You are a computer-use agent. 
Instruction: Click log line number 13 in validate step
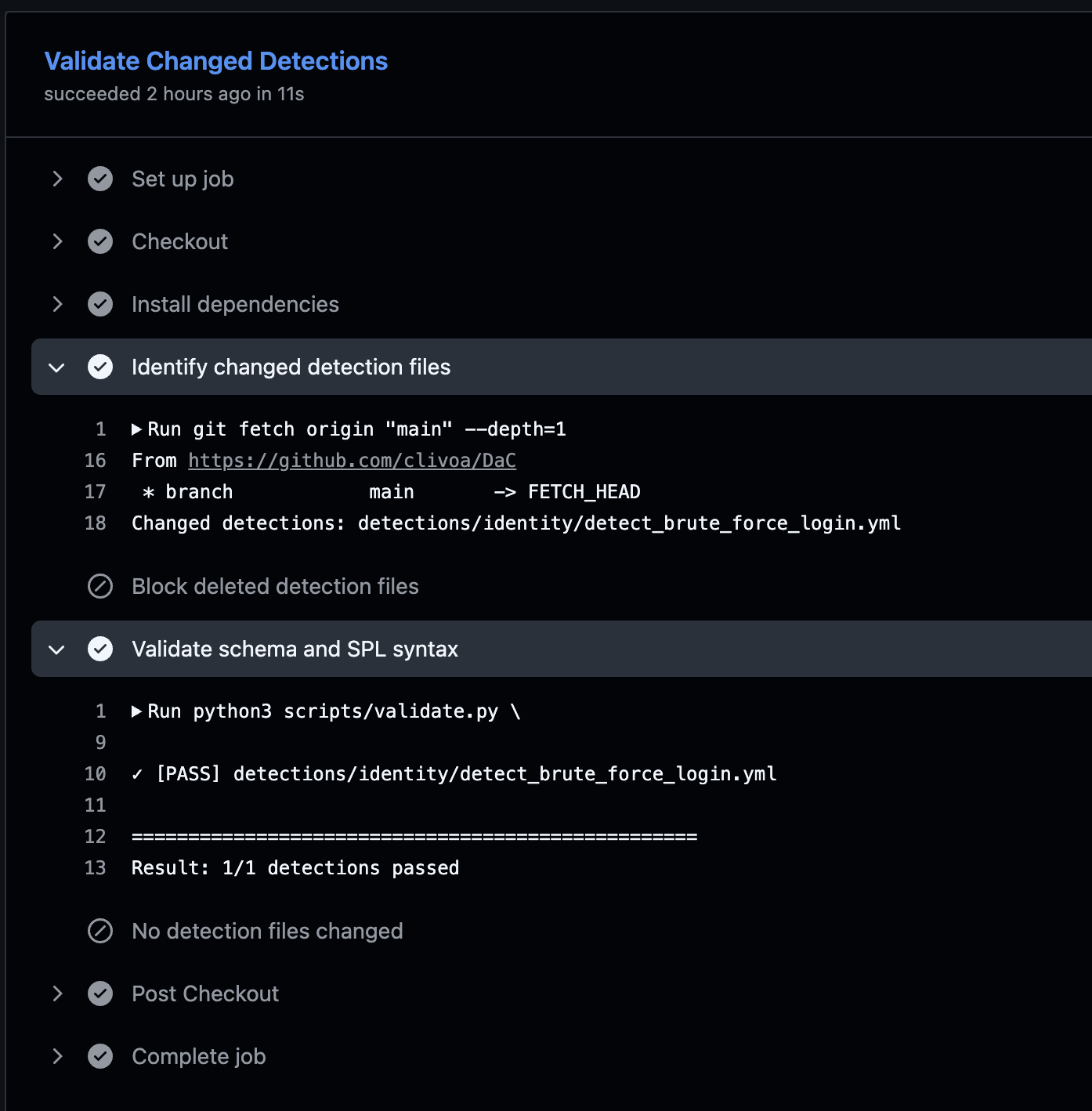tap(95, 868)
